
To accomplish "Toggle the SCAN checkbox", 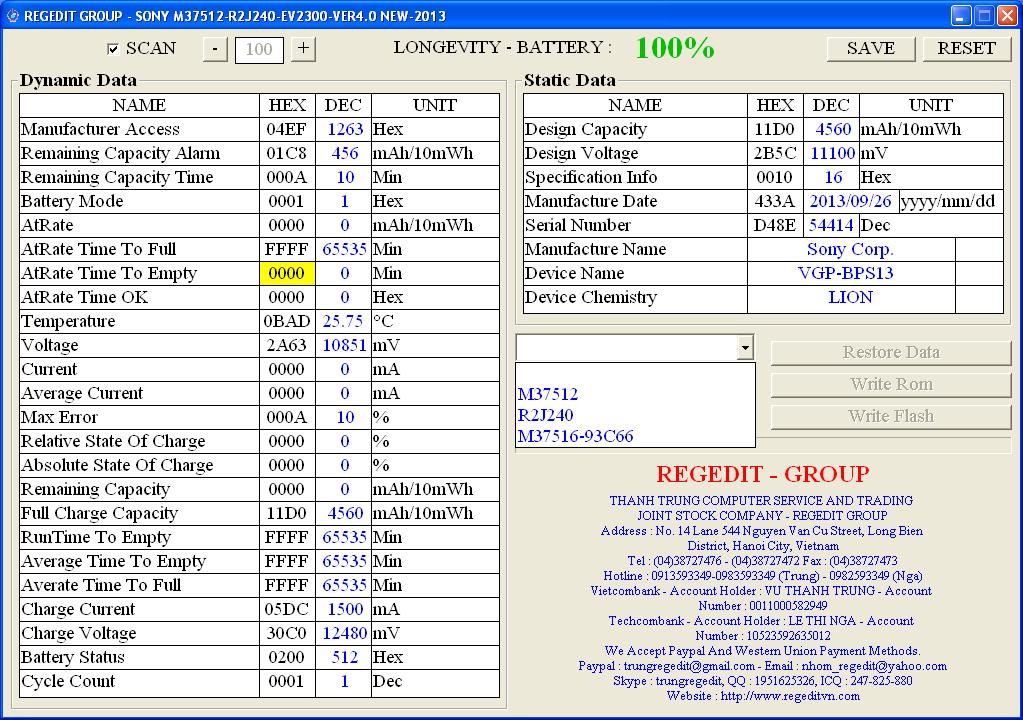I will click(x=113, y=49).
